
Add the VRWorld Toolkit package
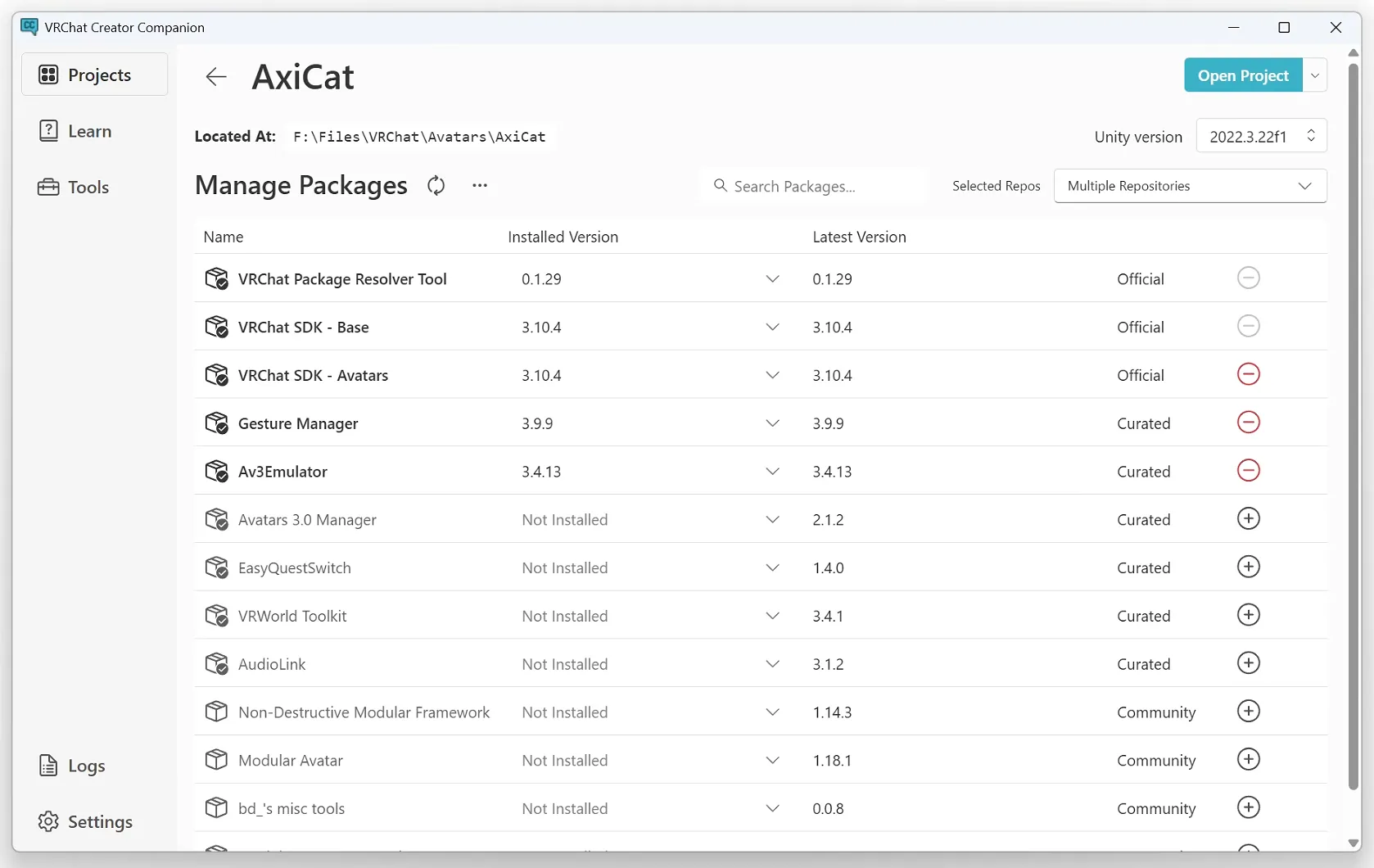click(1248, 615)
